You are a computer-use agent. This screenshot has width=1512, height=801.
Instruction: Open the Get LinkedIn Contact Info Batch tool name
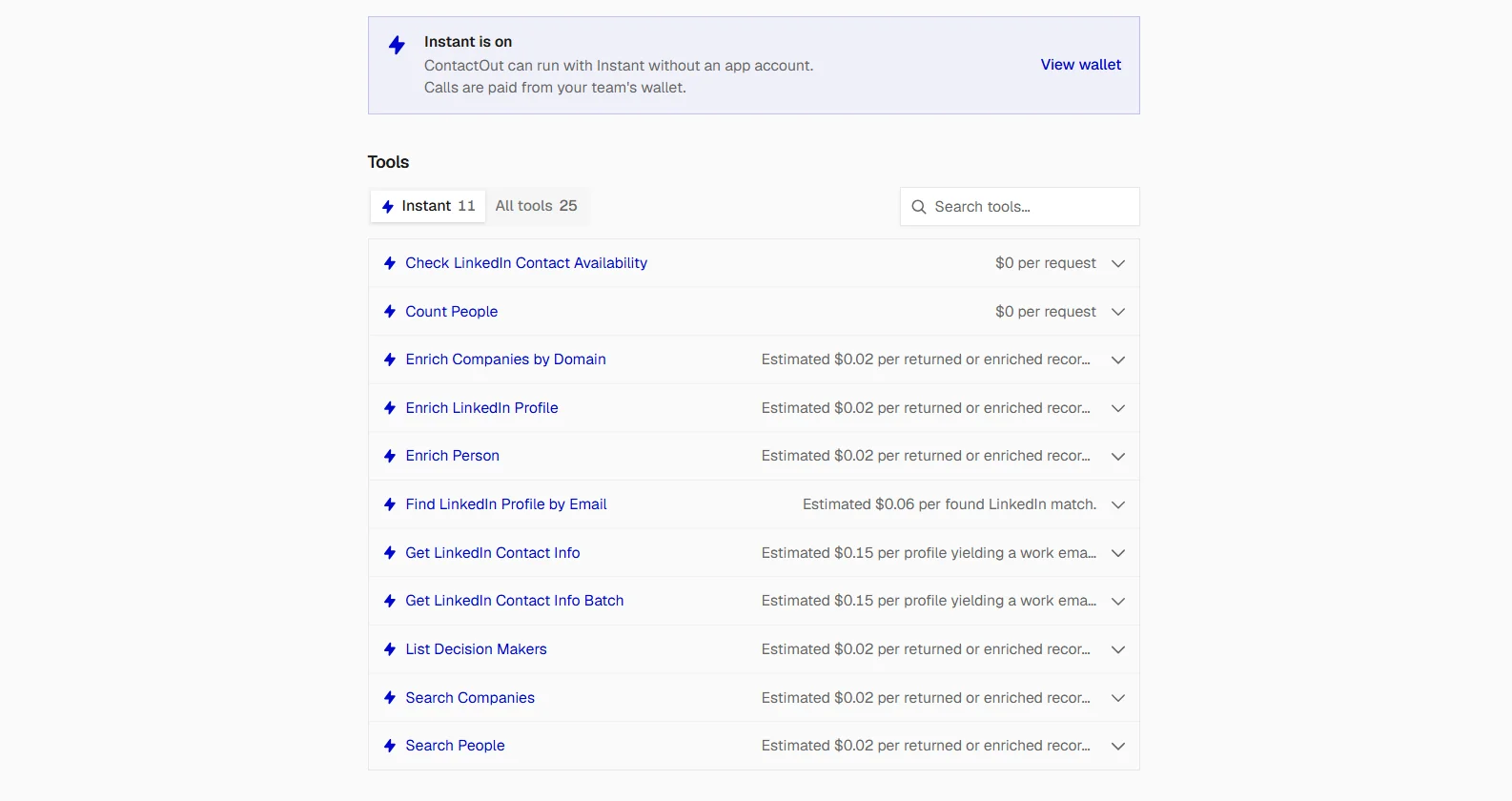pyautogui.click(x=515, y=601)
